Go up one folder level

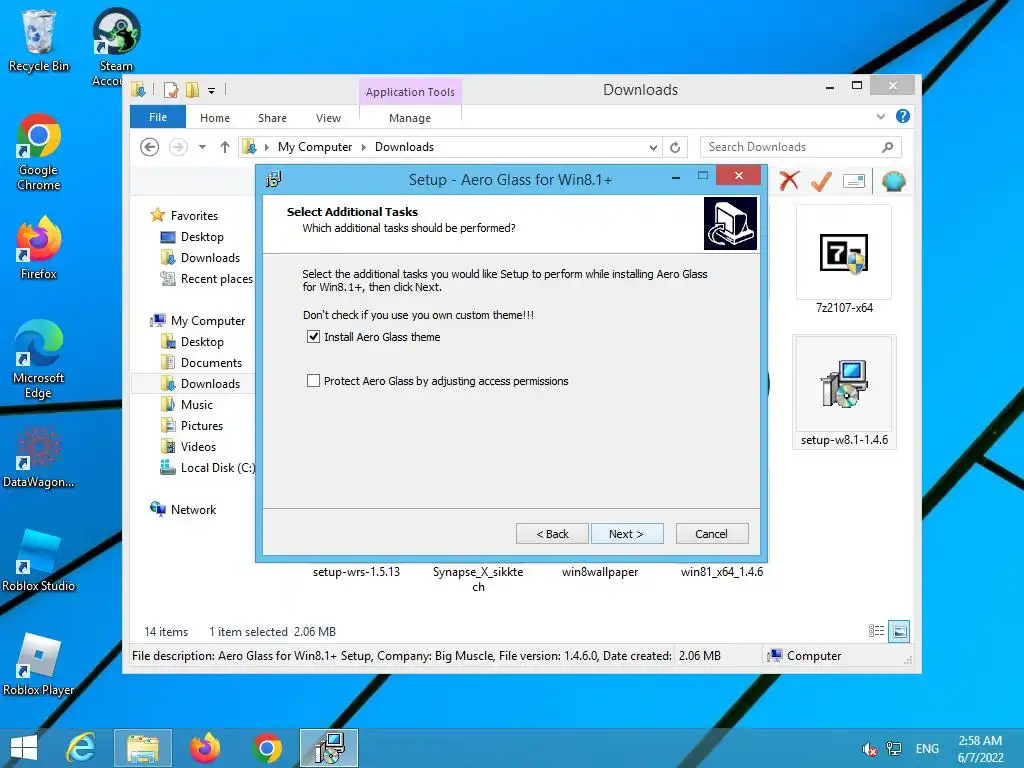pyautogui.click(x=225, y=147)
